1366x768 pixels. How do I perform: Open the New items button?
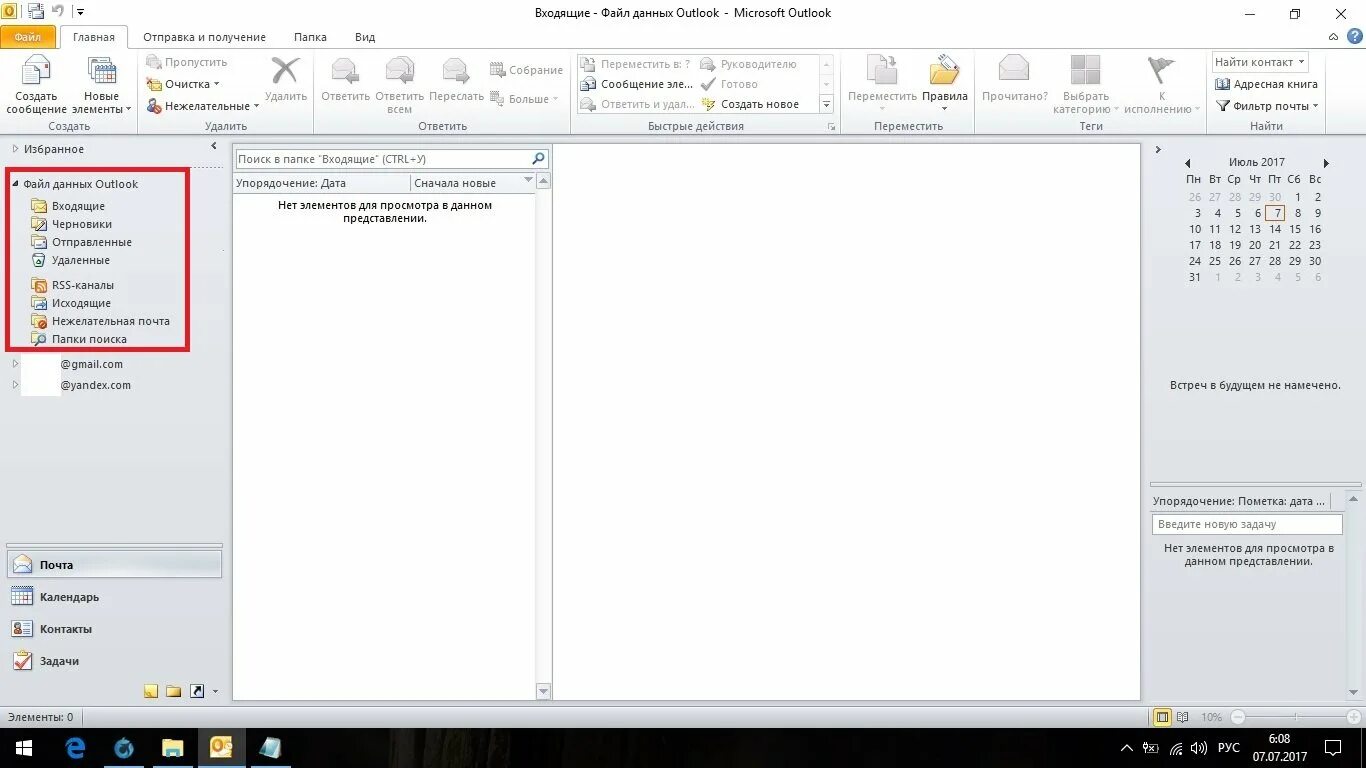[x=101, y=85]
